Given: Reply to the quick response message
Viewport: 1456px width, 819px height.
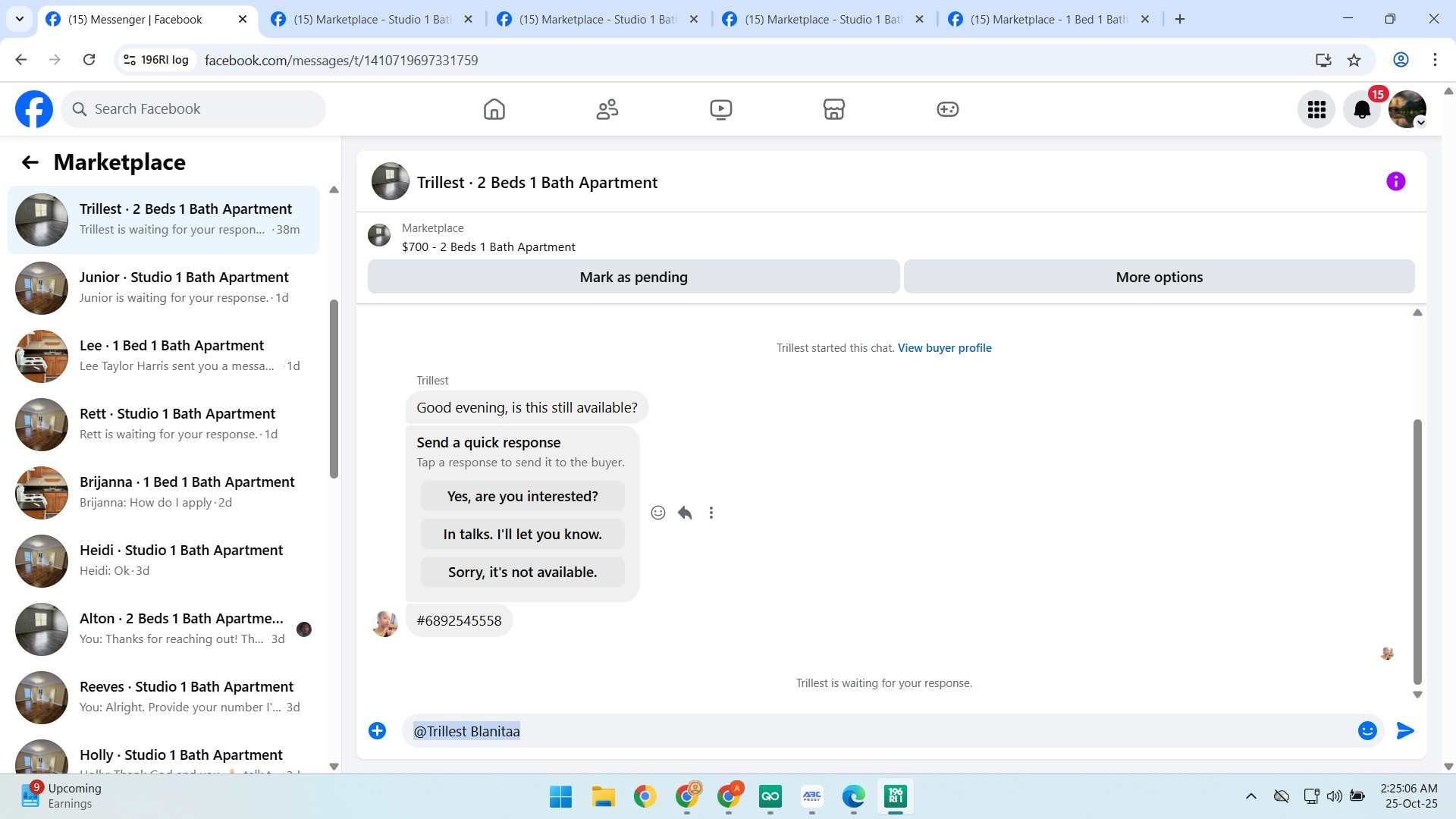Looking at the screenshot, I should (x=685, y=513).
